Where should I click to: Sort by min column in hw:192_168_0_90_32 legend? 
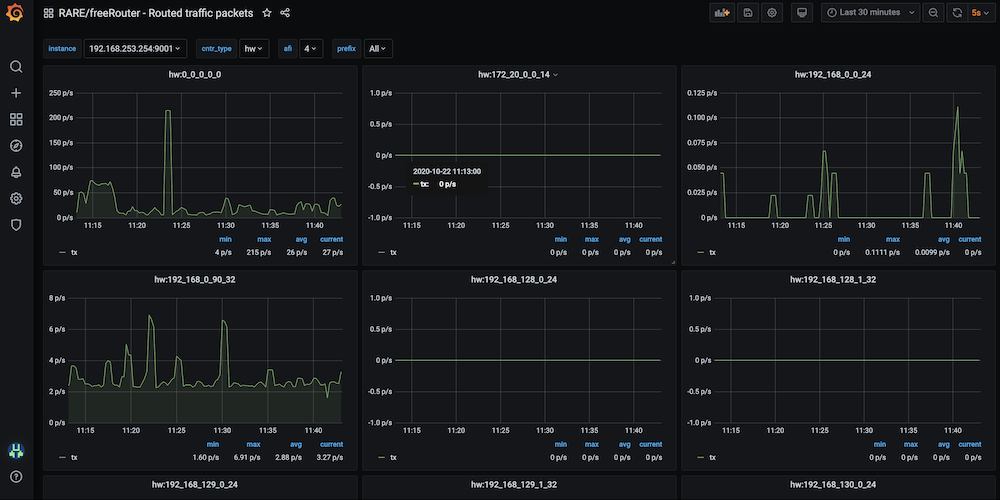[213, 445]
